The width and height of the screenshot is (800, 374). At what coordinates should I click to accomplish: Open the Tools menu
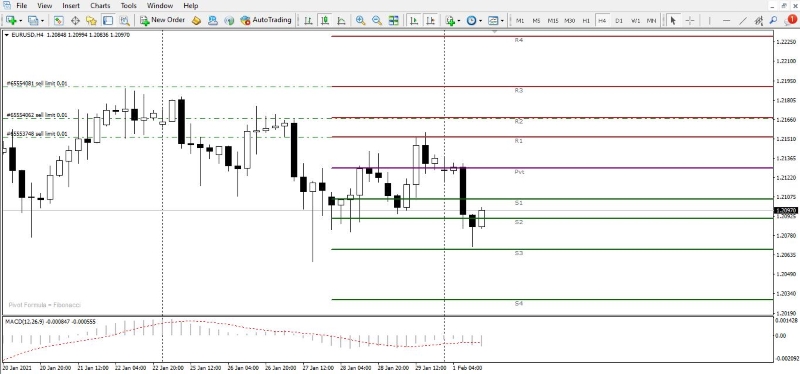pos(129,6)
